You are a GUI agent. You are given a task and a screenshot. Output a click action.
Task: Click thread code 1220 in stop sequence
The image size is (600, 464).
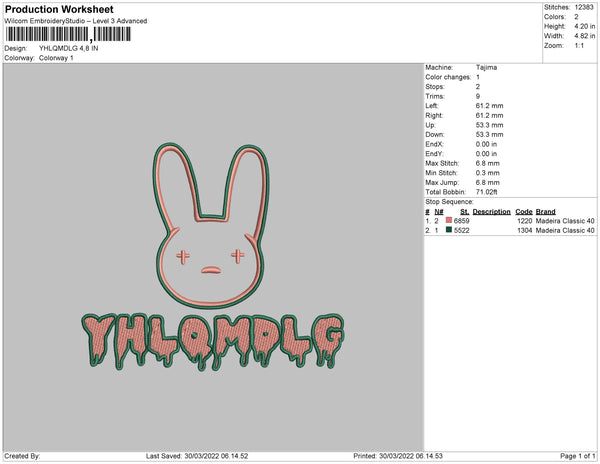(525, 221)
